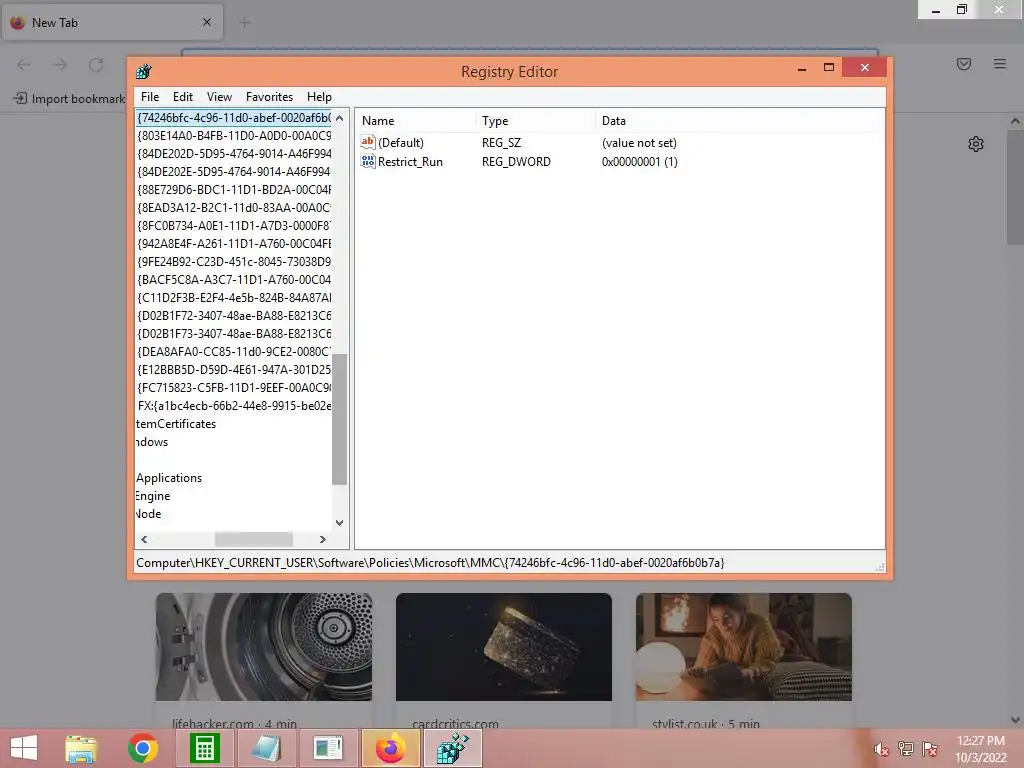Open the Help menu in Registry Editor
The height and width of the screenshot is (768, 1024).
coord(319,97)
